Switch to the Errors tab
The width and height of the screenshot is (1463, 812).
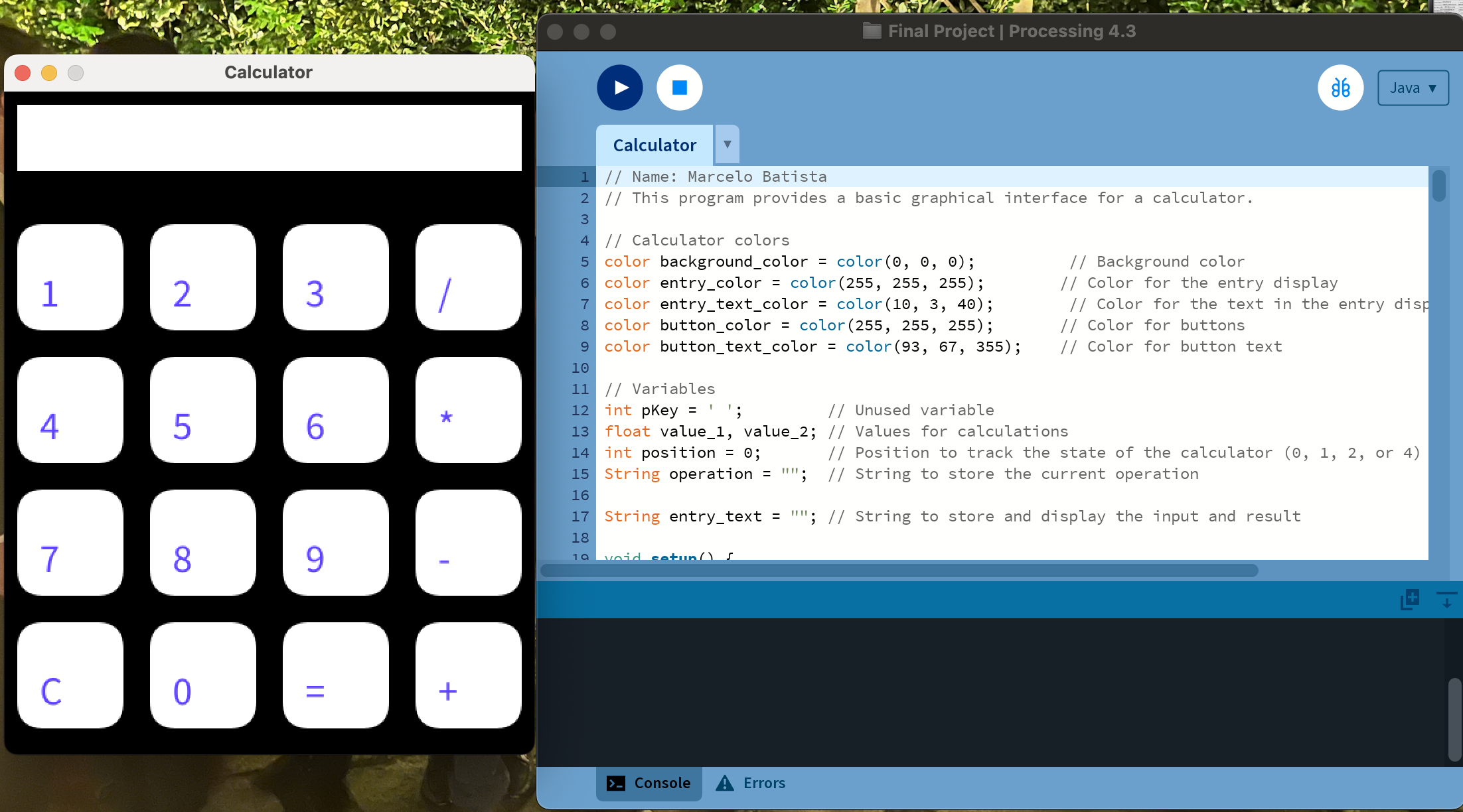(x=751, y=783)
